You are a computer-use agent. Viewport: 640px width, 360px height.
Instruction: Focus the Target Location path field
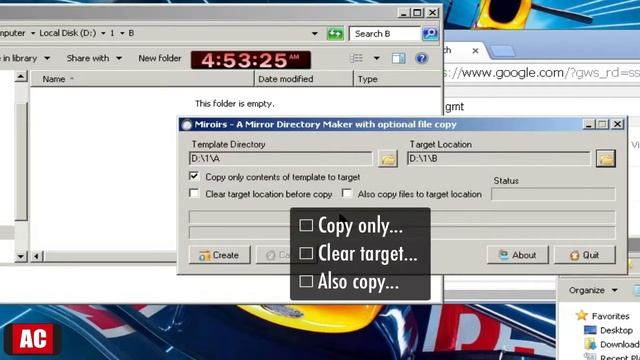(498, 158)
